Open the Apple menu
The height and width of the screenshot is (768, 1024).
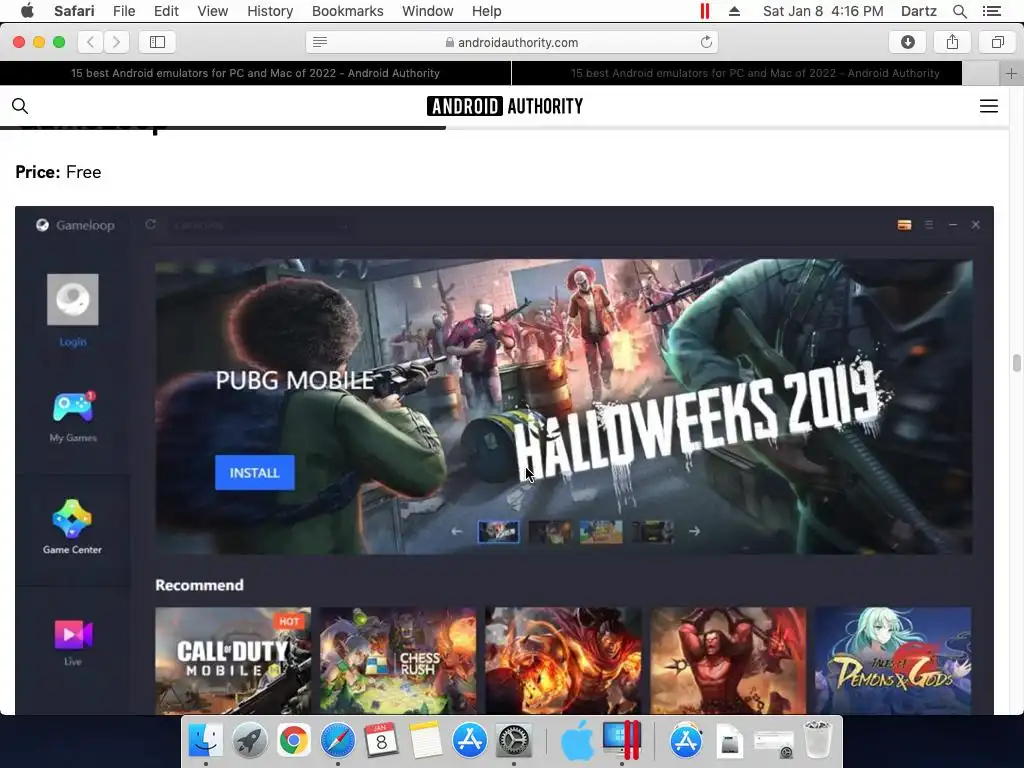[x=27, y=11]
